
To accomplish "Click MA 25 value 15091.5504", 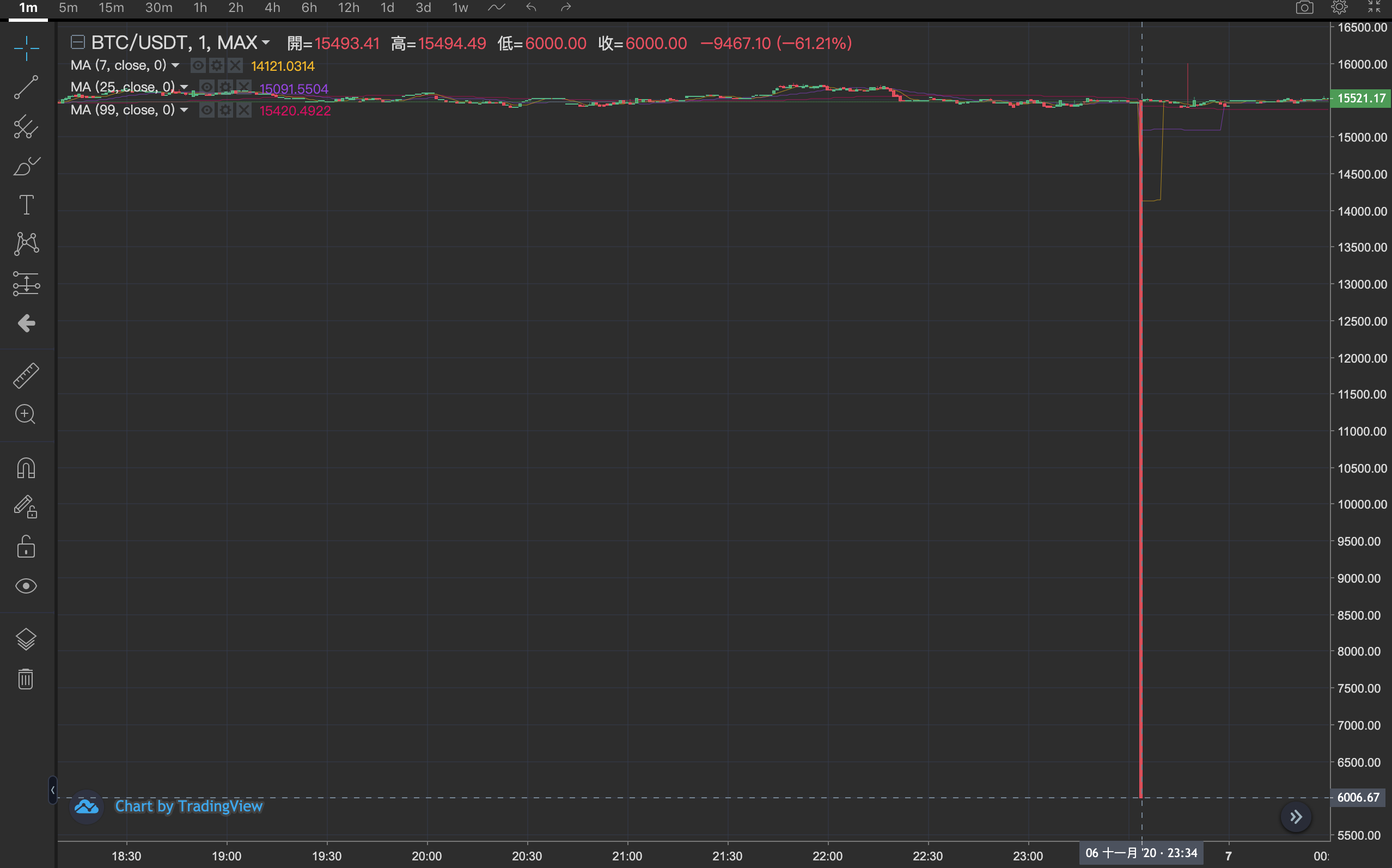I will (294, 89).
